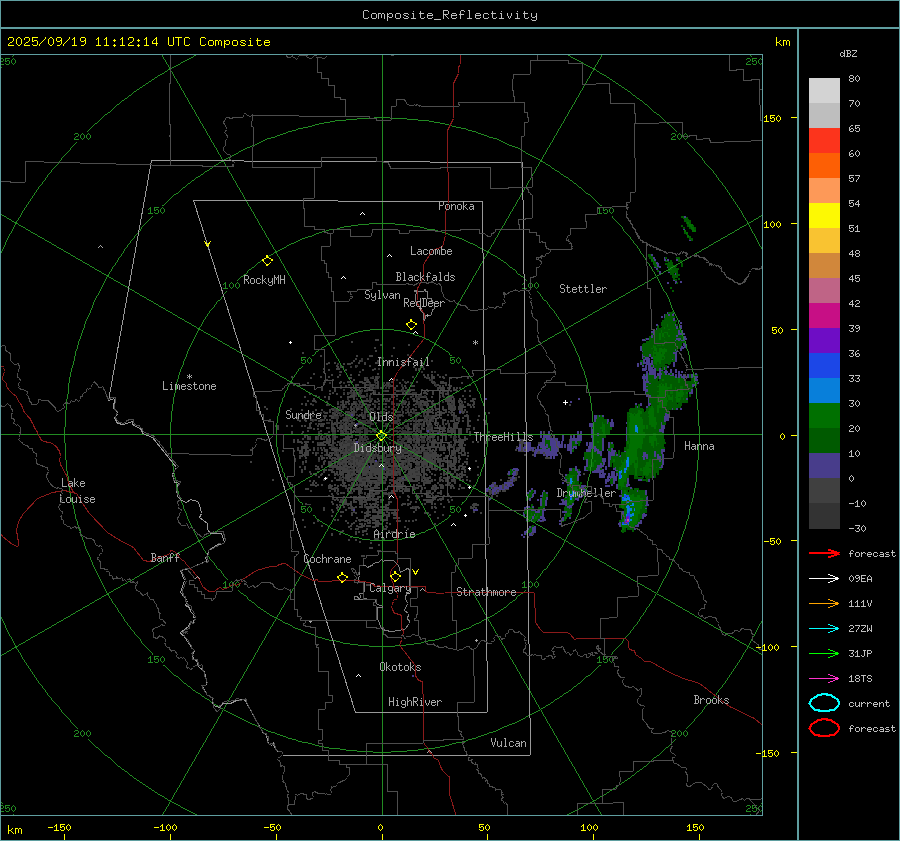Click the orange 111V arrow icon
Viewport: 900px width, 841px height.
(x=824, y=603)
